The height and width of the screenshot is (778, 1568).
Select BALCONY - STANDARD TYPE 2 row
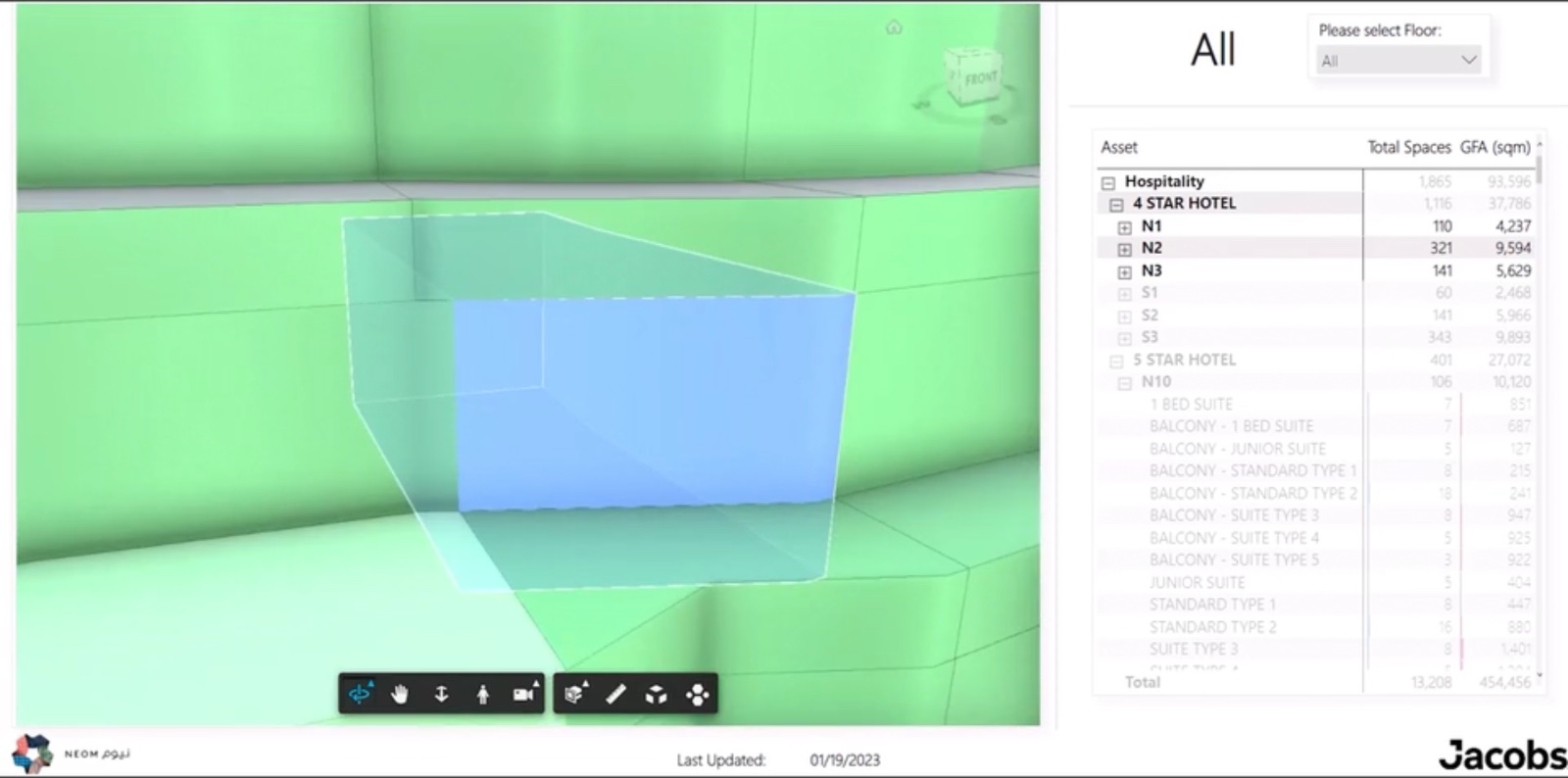click(x=1252, y=493)
